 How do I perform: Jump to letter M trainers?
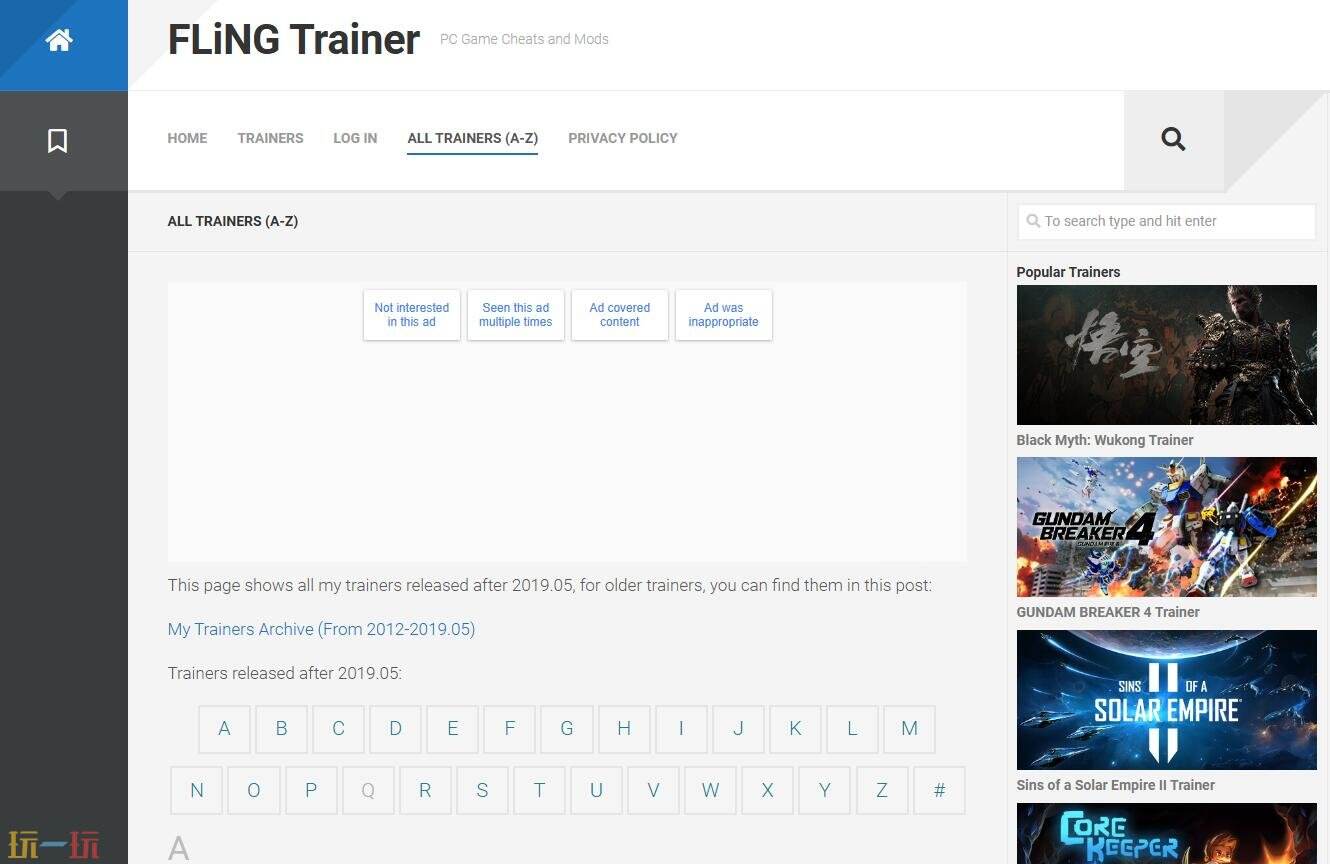click(909, 729)
